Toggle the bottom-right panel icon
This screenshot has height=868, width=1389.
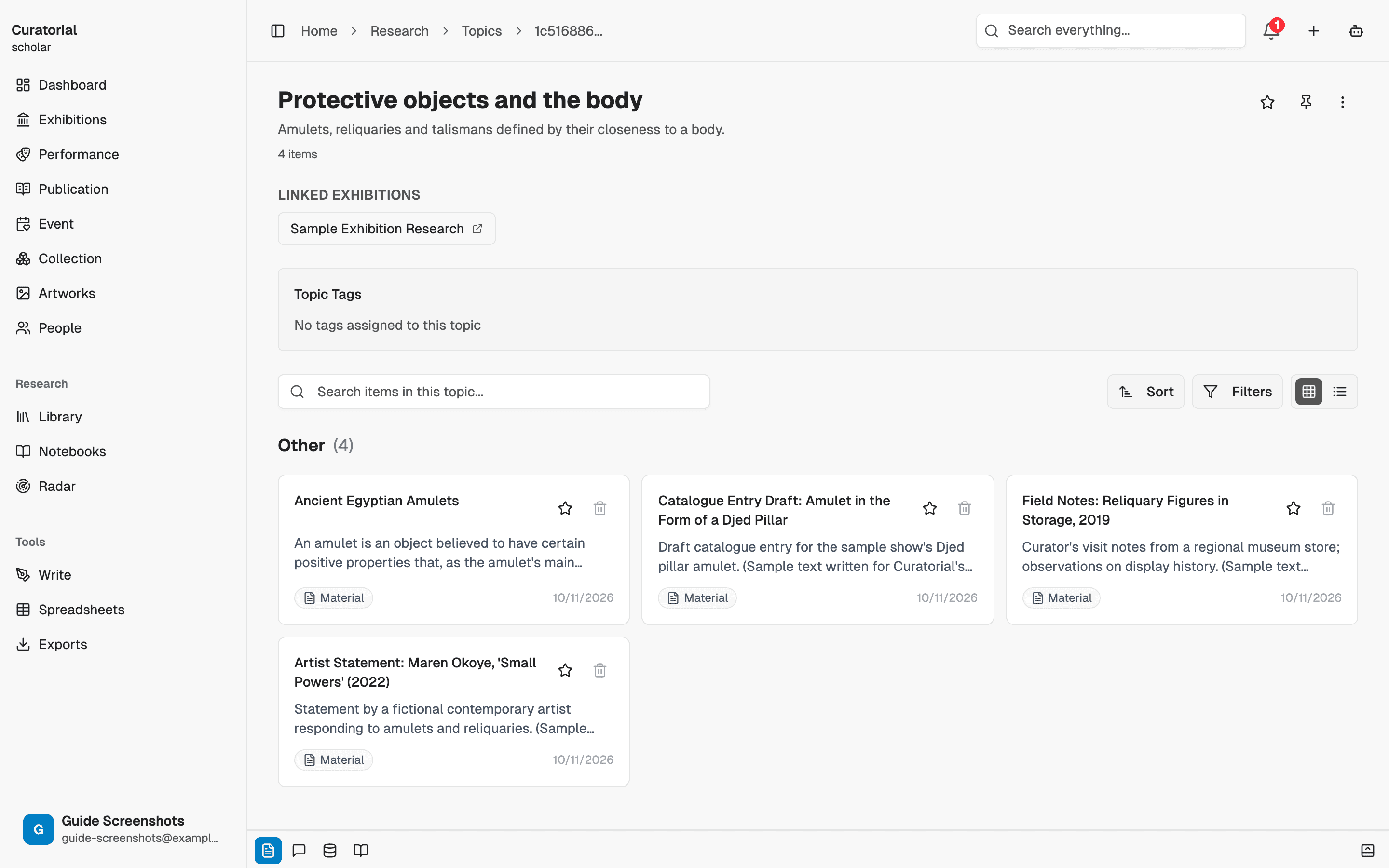point(1368,850)
